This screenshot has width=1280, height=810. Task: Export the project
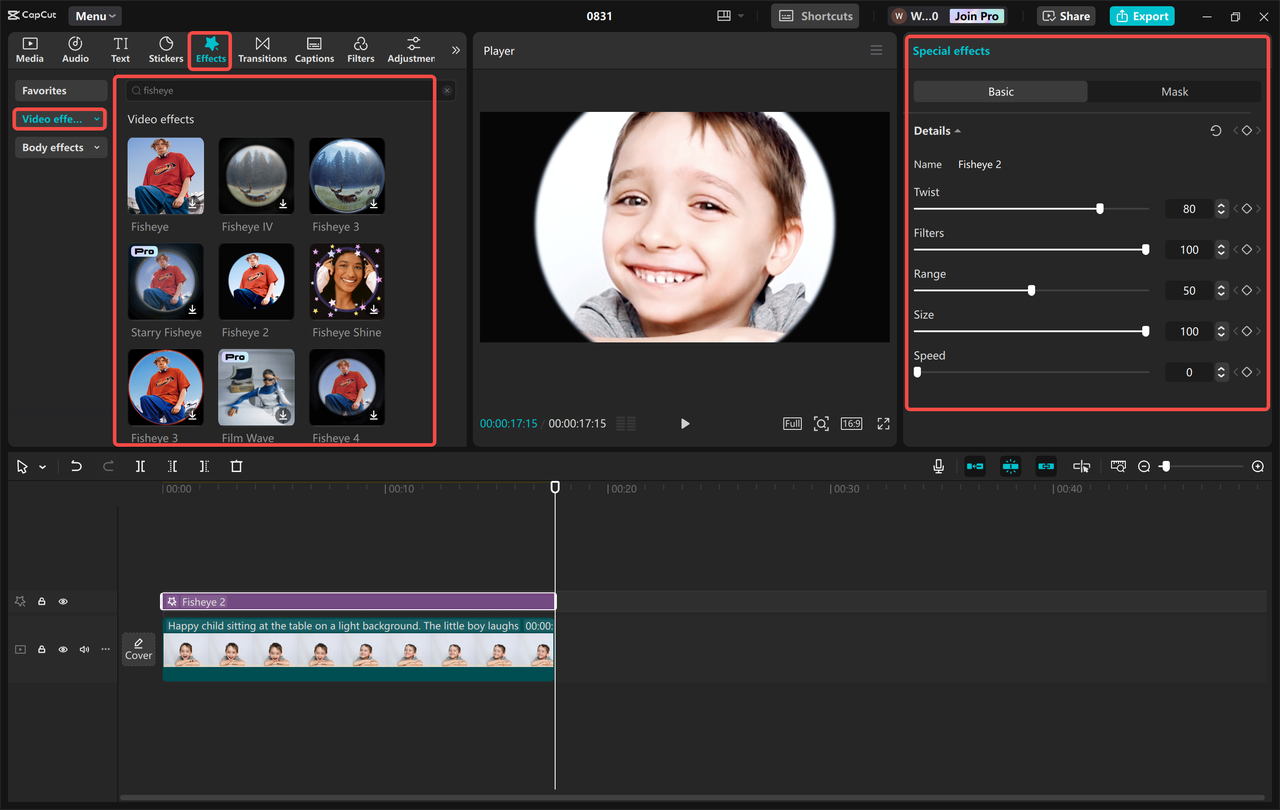1142,16
